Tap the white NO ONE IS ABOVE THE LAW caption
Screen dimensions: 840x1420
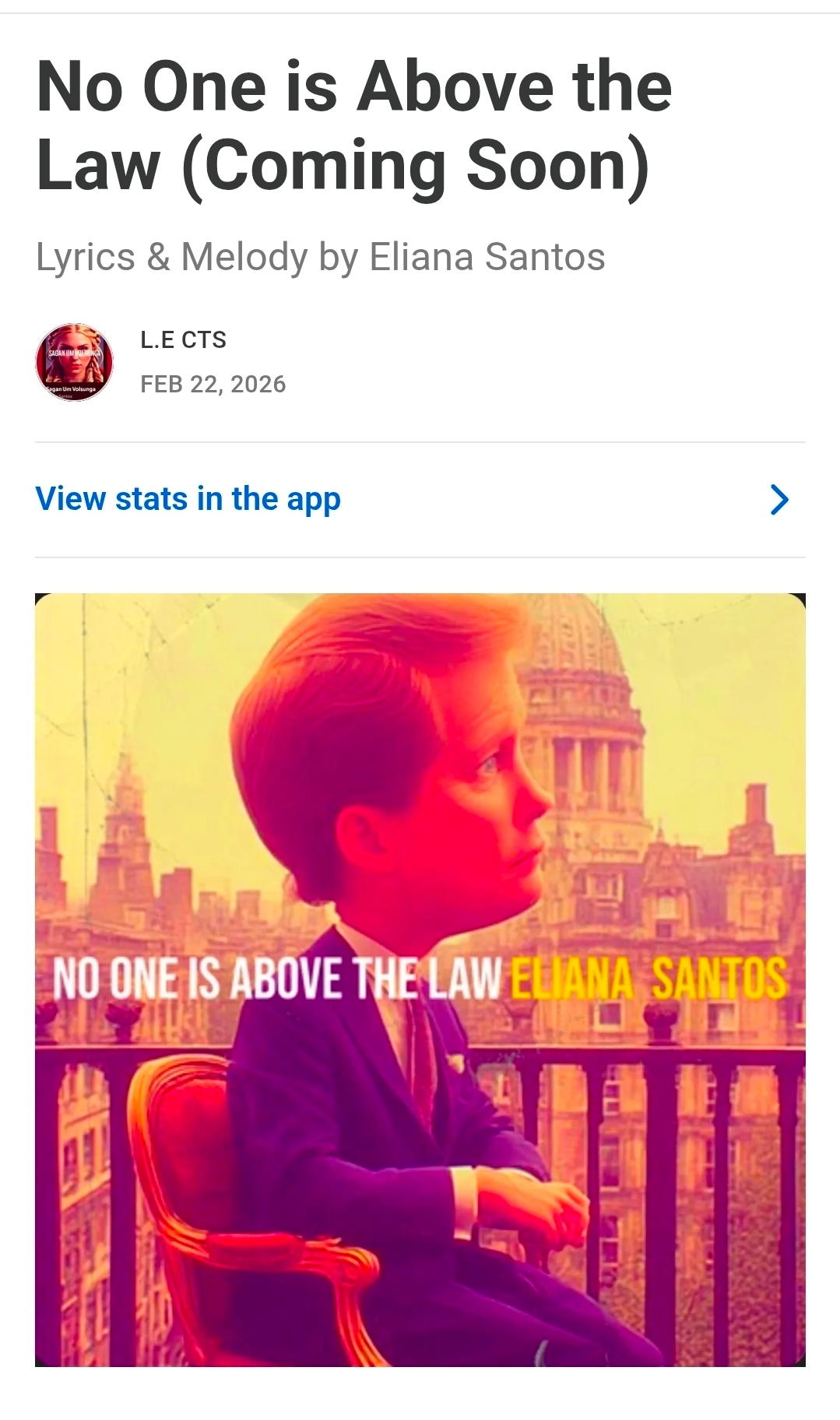point(276,979)
